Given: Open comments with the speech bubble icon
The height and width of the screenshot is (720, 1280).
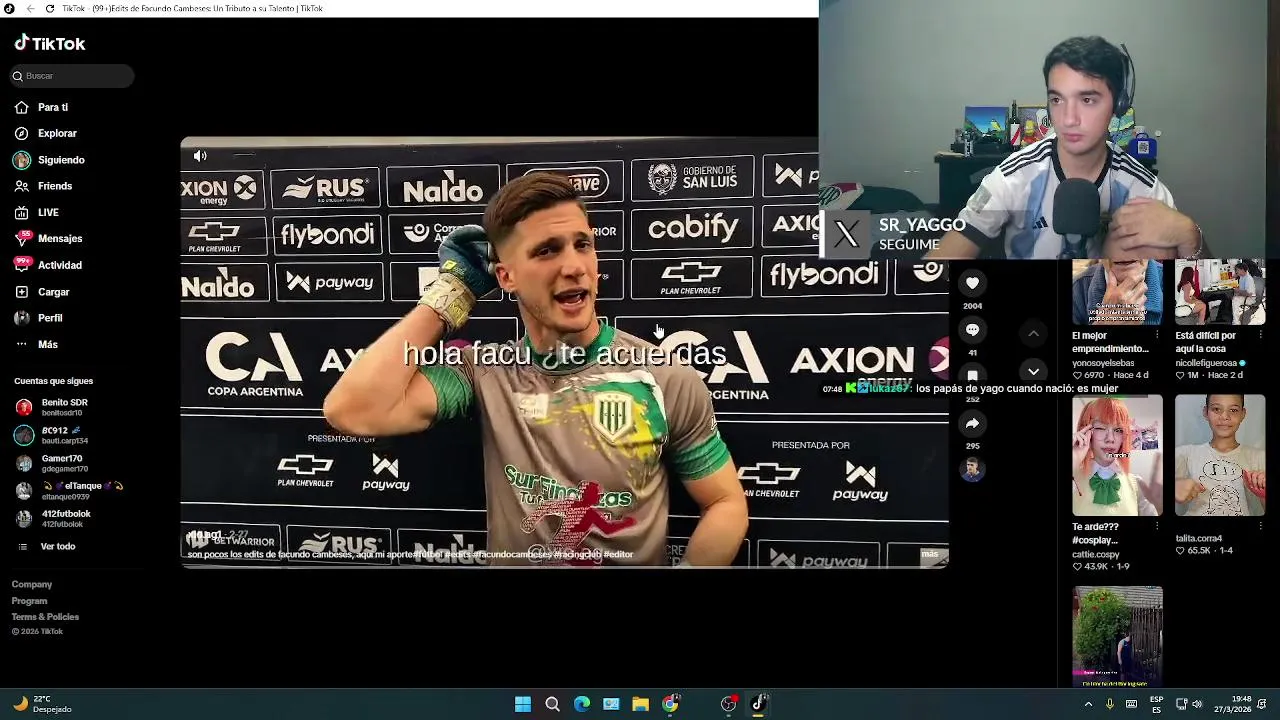Looking at the screenshot, I should point(972,330).
